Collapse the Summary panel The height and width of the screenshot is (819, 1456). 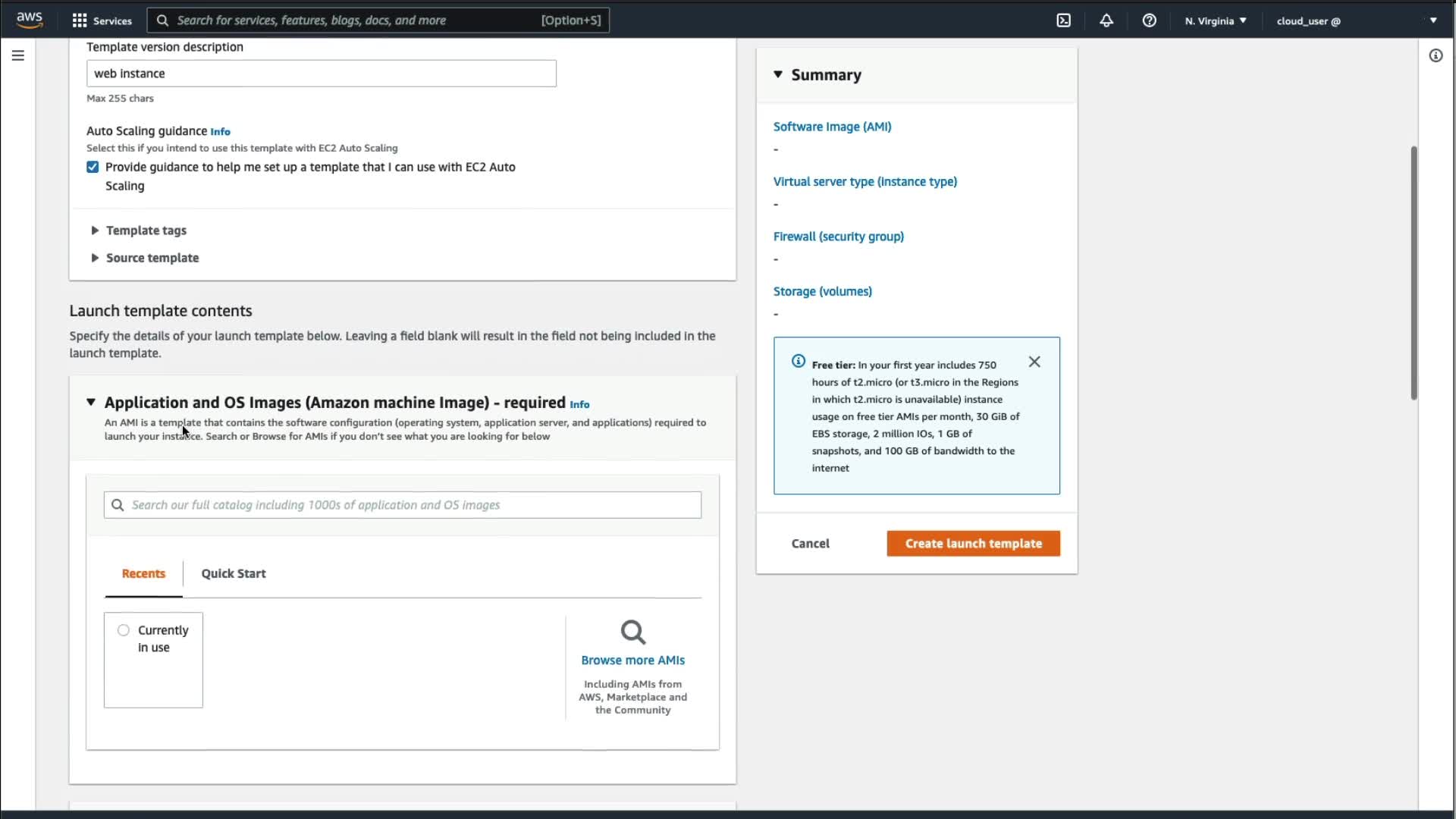pos(778,74)
